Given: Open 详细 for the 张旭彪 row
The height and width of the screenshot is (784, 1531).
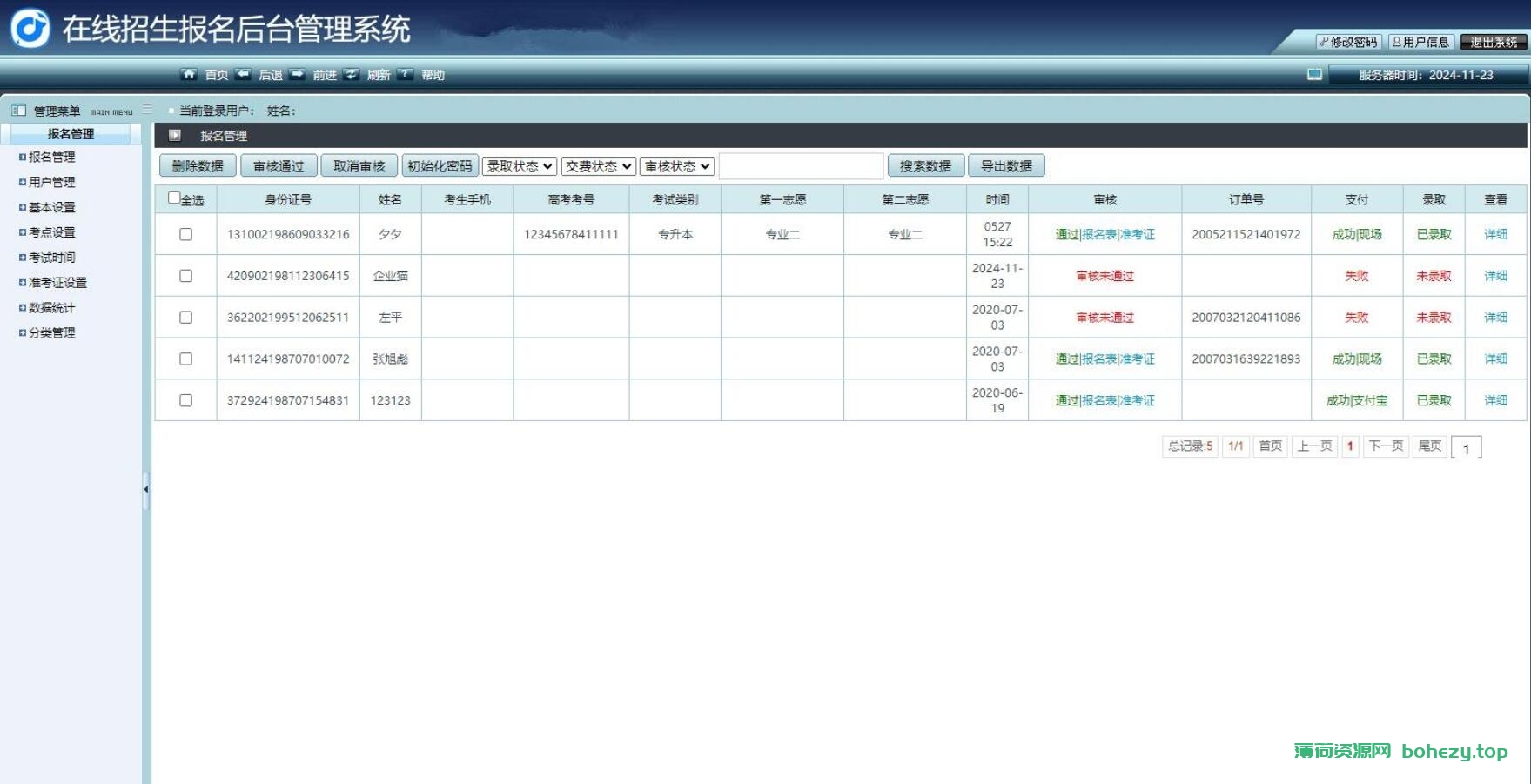Looking at the screenshot, I should point(1496,358).
